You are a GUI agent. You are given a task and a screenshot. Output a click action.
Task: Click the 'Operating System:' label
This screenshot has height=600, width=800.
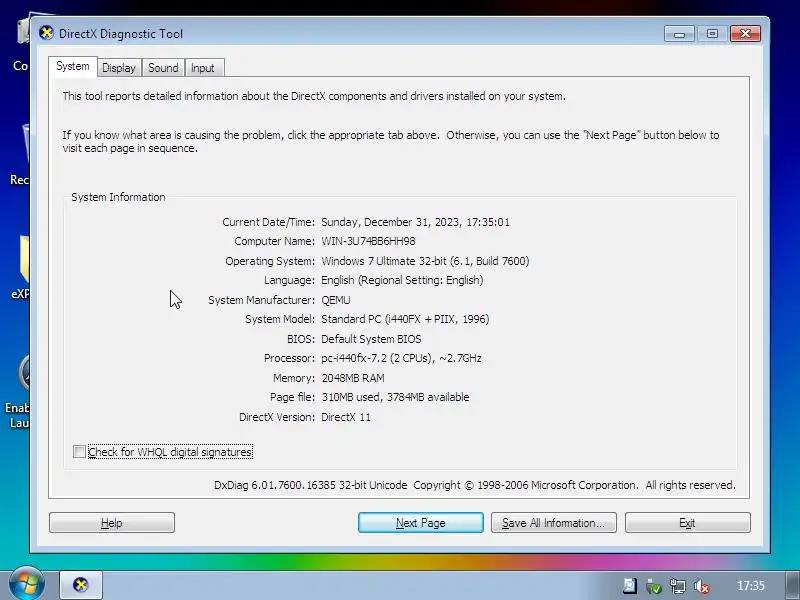pyautogui.click(x=270, y=261)
